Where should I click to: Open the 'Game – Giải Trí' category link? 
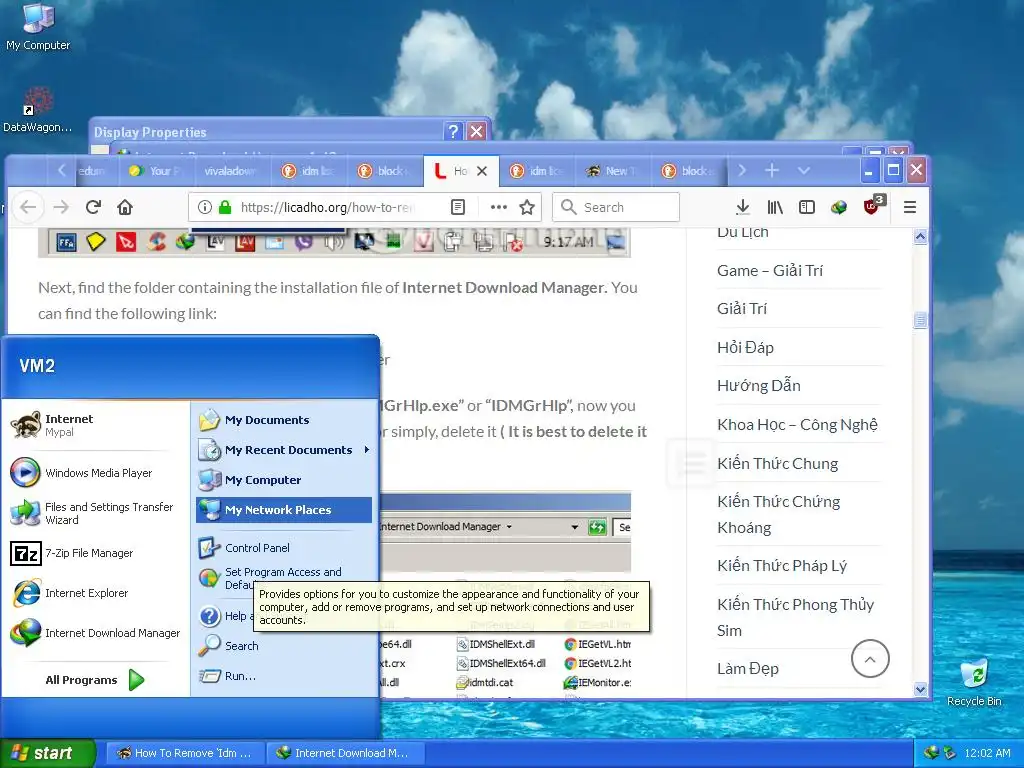click(x=769, y=270)
